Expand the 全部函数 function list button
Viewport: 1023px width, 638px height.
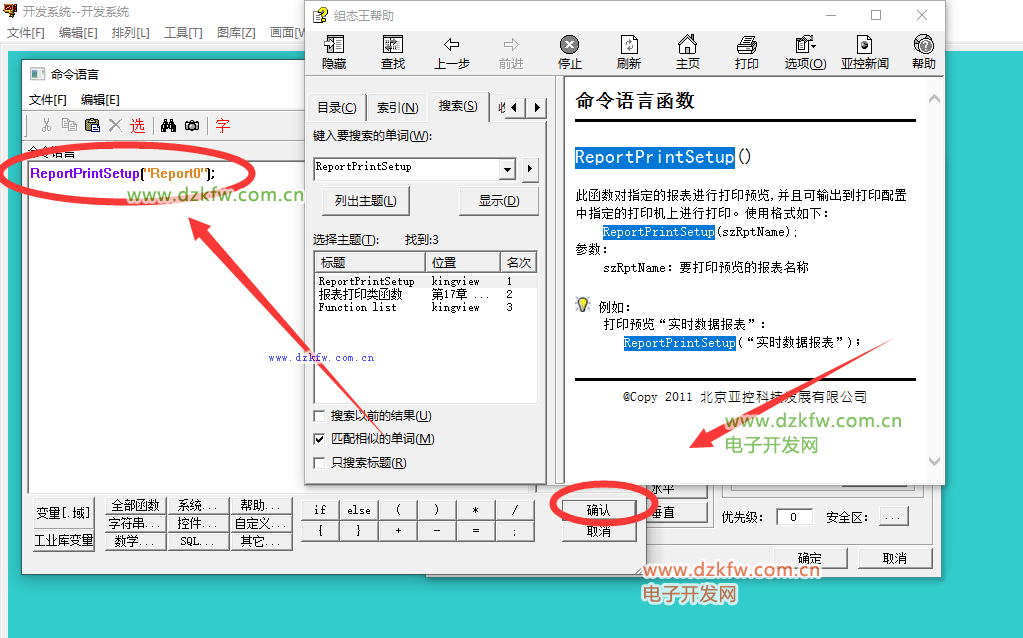(x=134, y=506)
